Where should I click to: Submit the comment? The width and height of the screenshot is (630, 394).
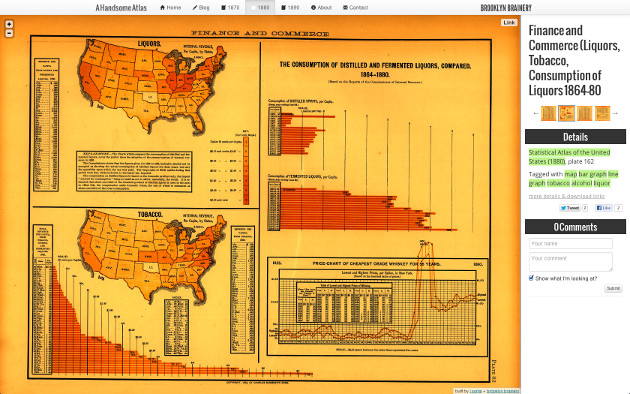click(x=613, y=288)
